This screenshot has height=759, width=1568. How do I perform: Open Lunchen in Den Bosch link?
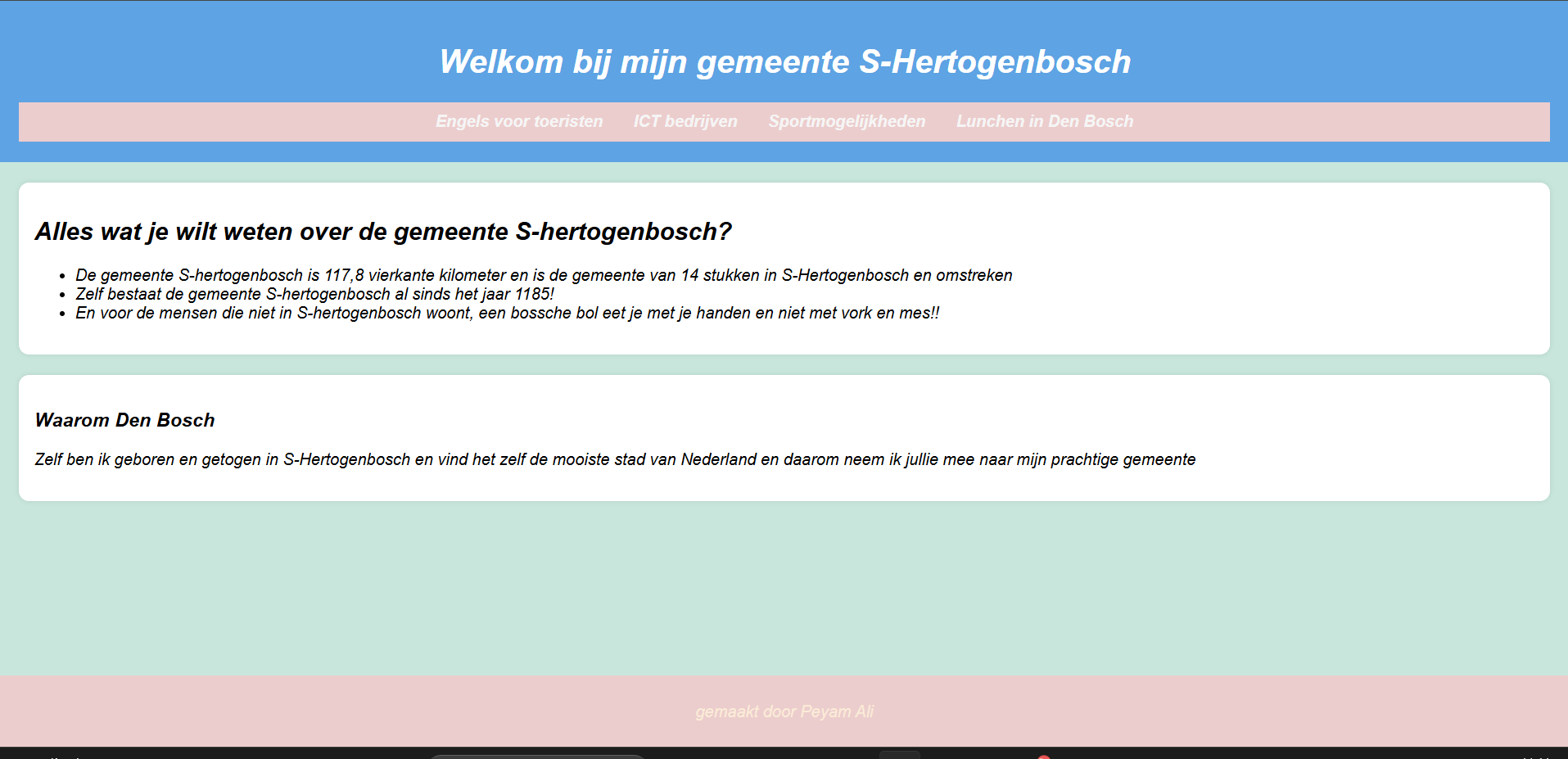click(x=1045, y=121)
